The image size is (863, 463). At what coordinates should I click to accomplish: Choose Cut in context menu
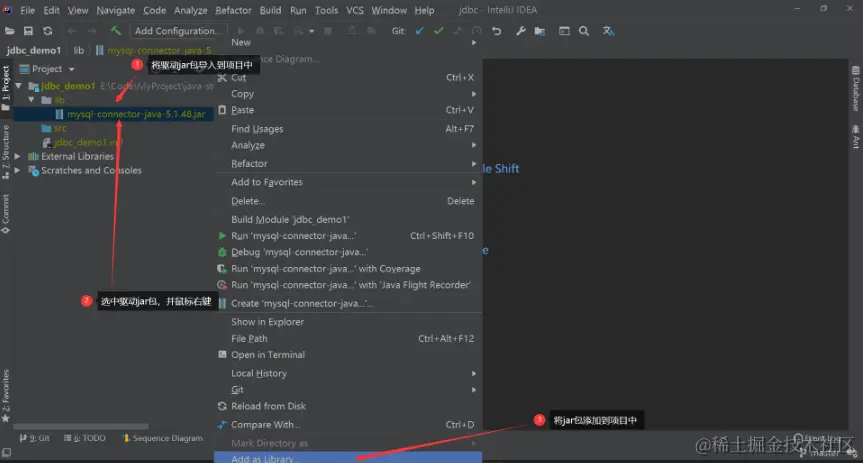pos(348,78)
